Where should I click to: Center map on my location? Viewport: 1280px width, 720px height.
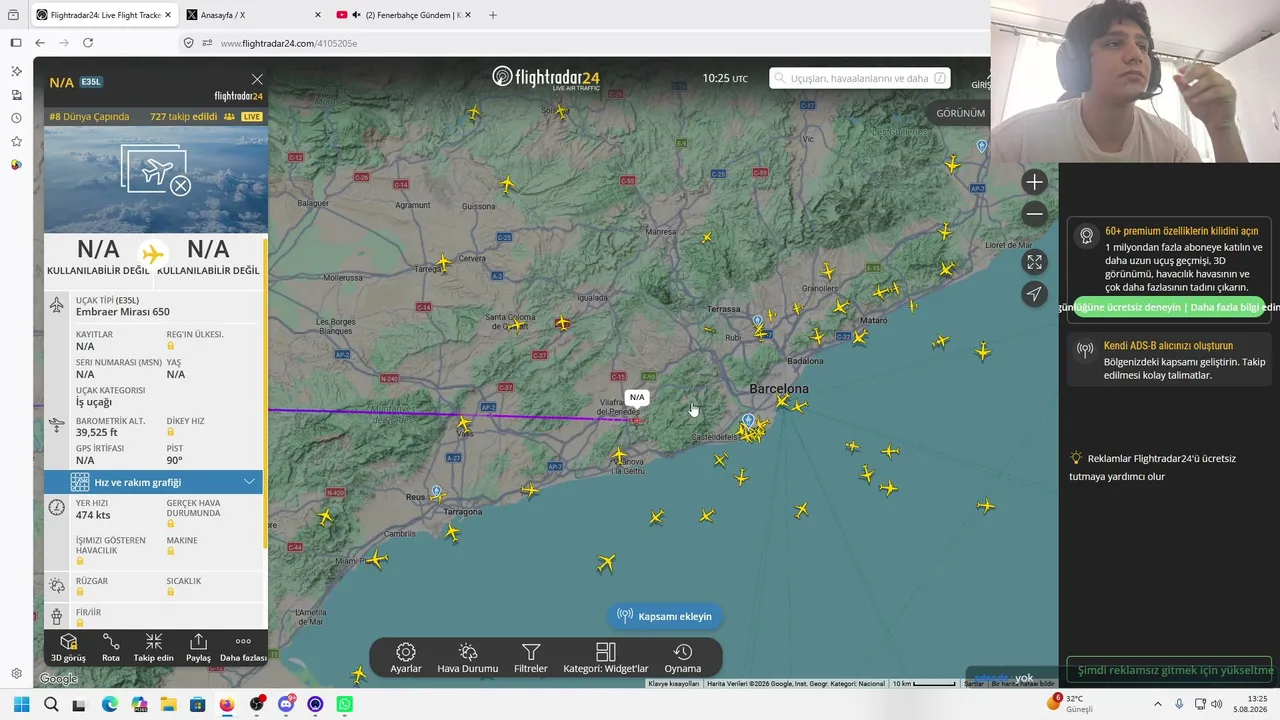pyautogui.click(x=1034, y=293)
